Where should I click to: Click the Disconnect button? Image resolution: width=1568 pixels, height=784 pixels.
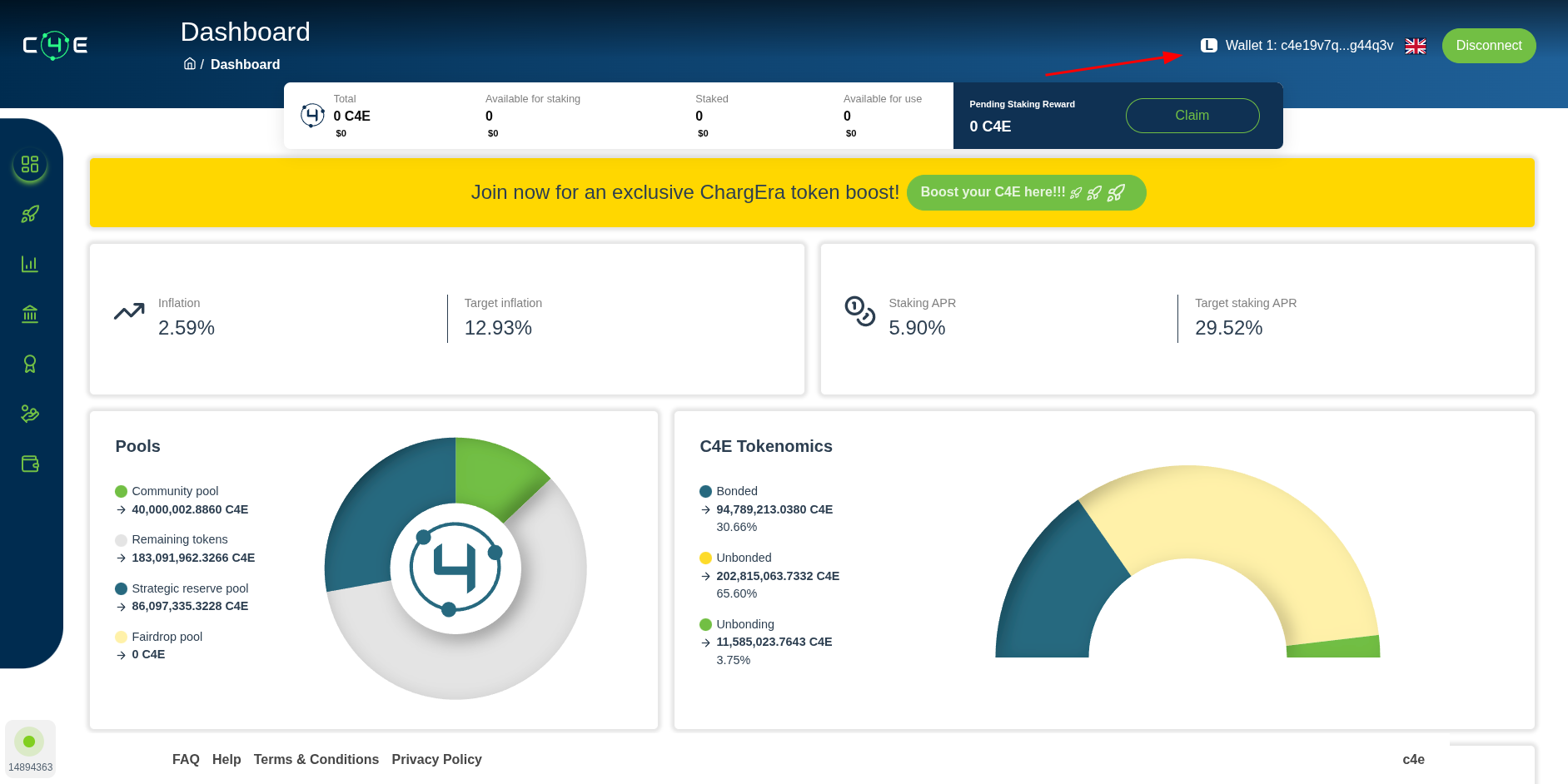tap(1489, 46)
